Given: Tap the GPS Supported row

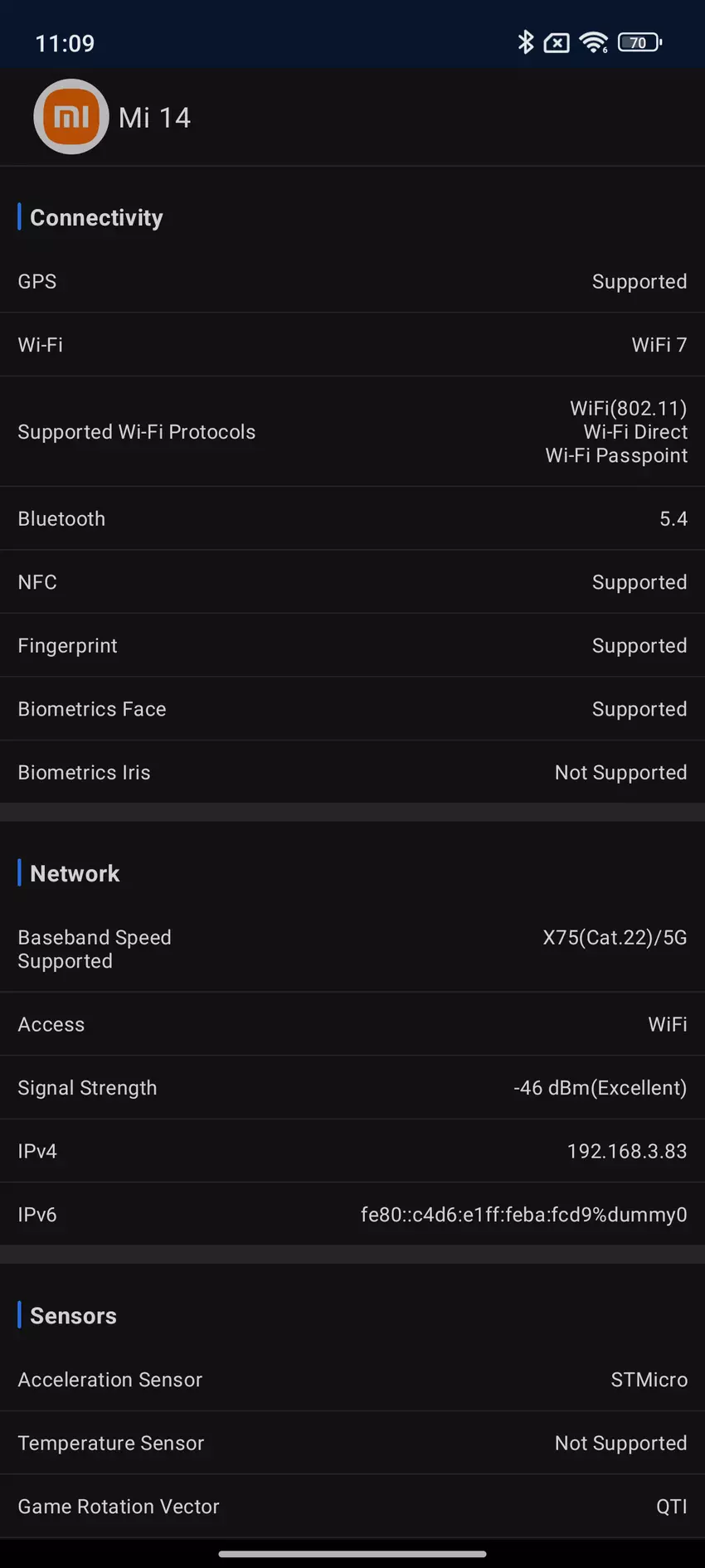Looking at the screenshot, I should coord(352,281).
